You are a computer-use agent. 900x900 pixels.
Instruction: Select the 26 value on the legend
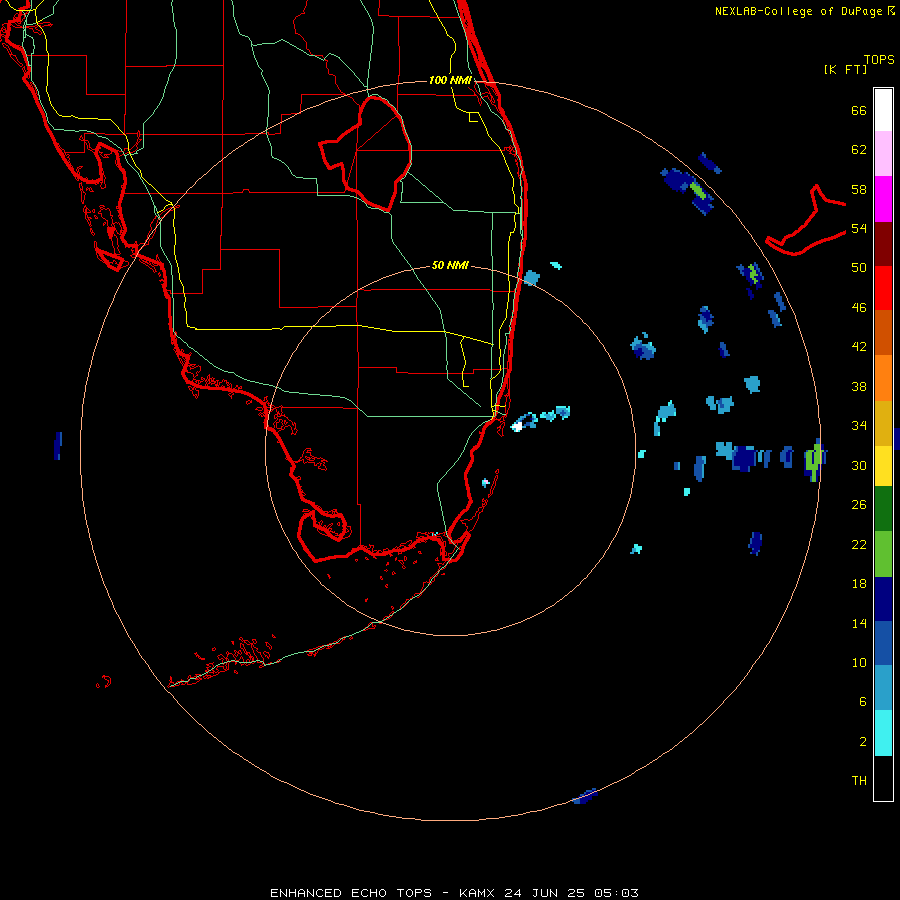[x=859, y=505]
